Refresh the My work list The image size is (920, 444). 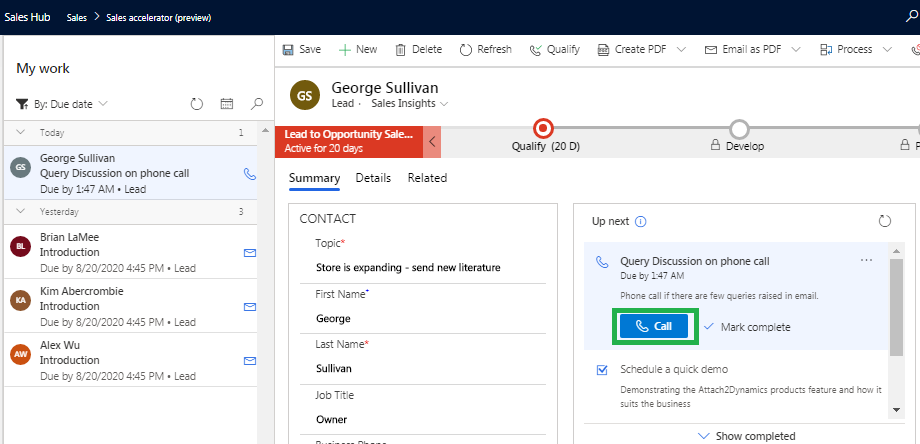pos(197,104)
